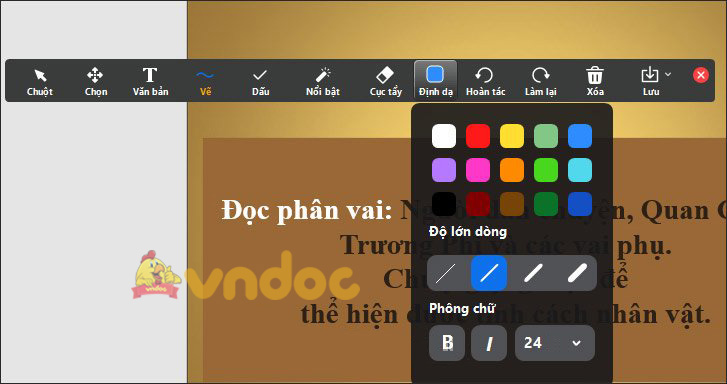Open the font size 24 dropdown
Viewport: 727px width, 384px height.
coord(555,343)
